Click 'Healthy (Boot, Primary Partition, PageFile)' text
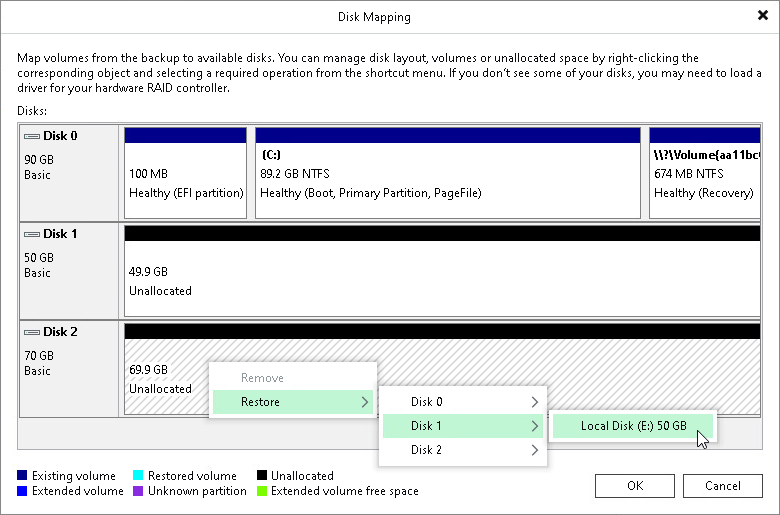The width and height of the screenshot is (780, 515). [371, 193]
